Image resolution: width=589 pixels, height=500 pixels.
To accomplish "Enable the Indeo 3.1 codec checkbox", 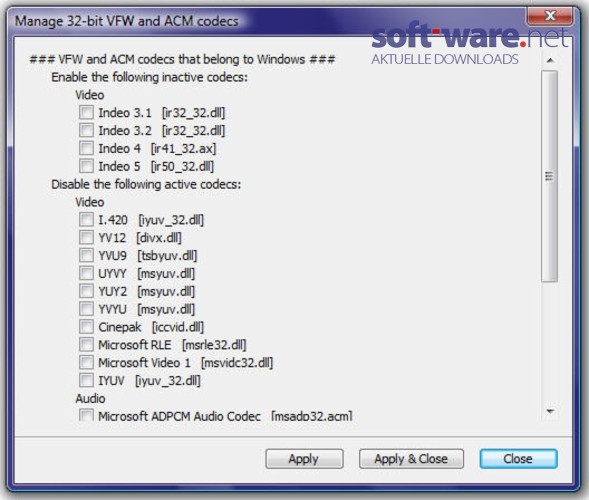I will 86,112.
